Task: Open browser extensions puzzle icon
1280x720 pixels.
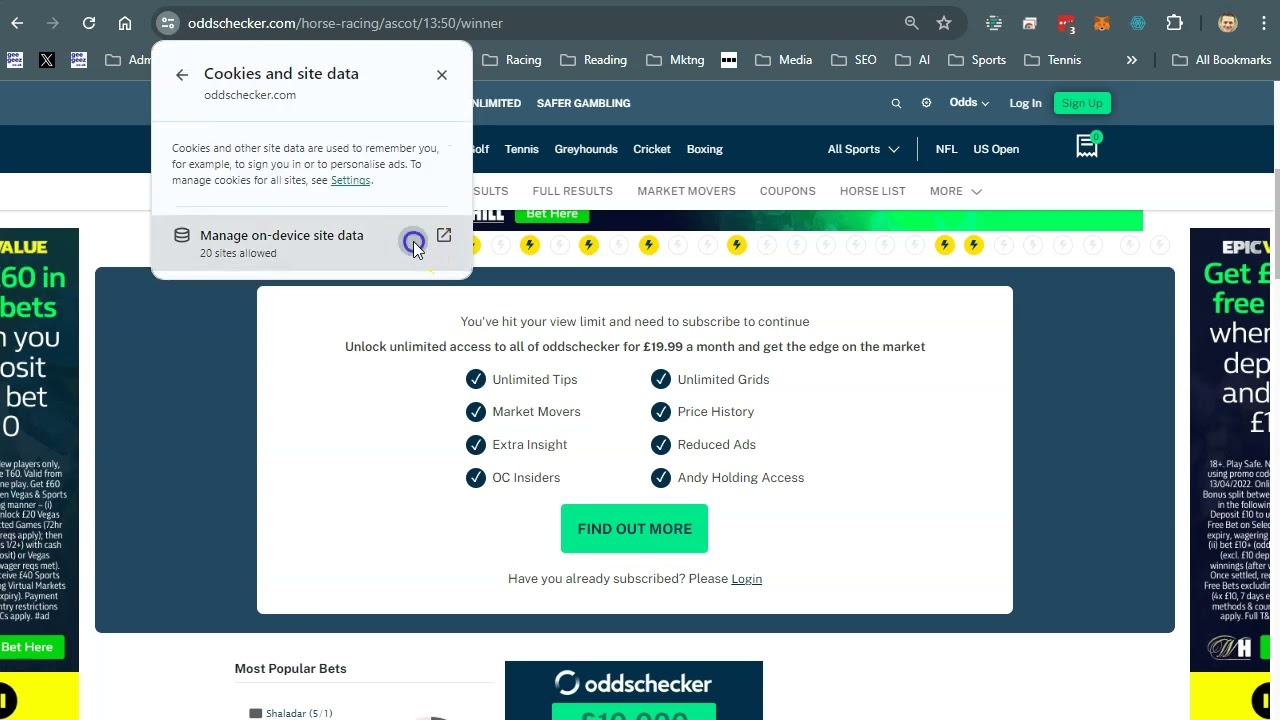Action: (x=1175, y=23)
